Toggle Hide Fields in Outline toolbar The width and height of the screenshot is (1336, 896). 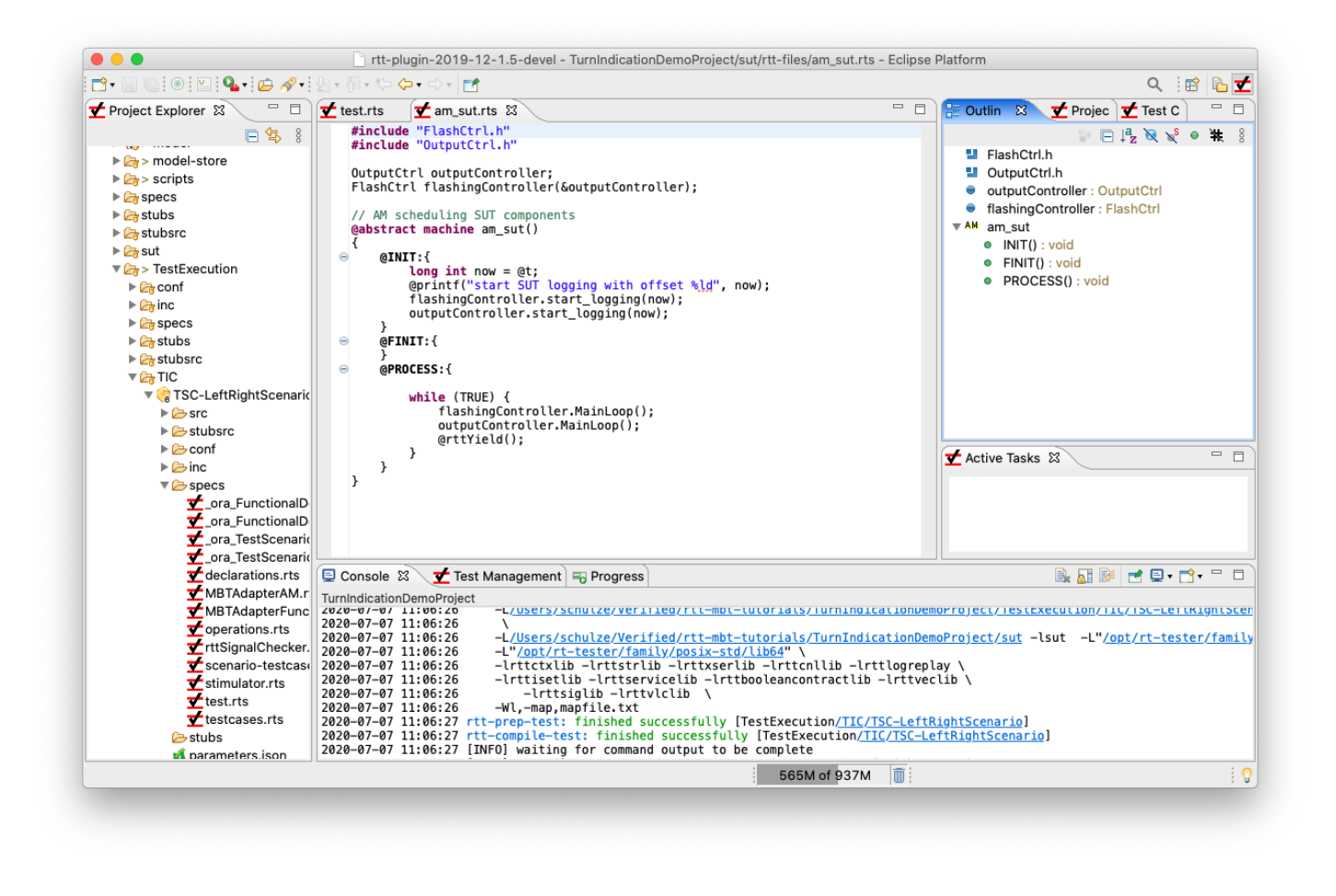point(1150,135)
